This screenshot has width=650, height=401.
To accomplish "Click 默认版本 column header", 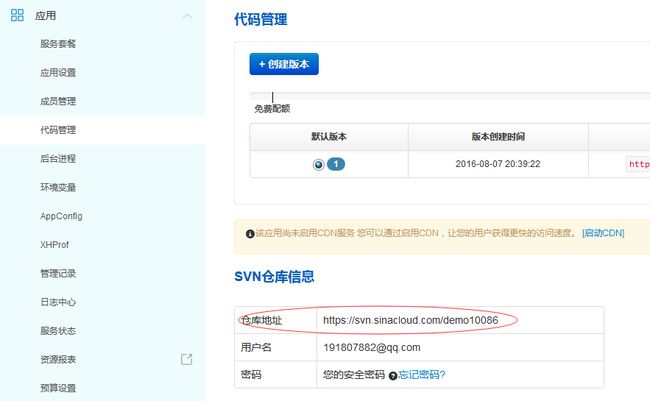I will click(329, 136).
